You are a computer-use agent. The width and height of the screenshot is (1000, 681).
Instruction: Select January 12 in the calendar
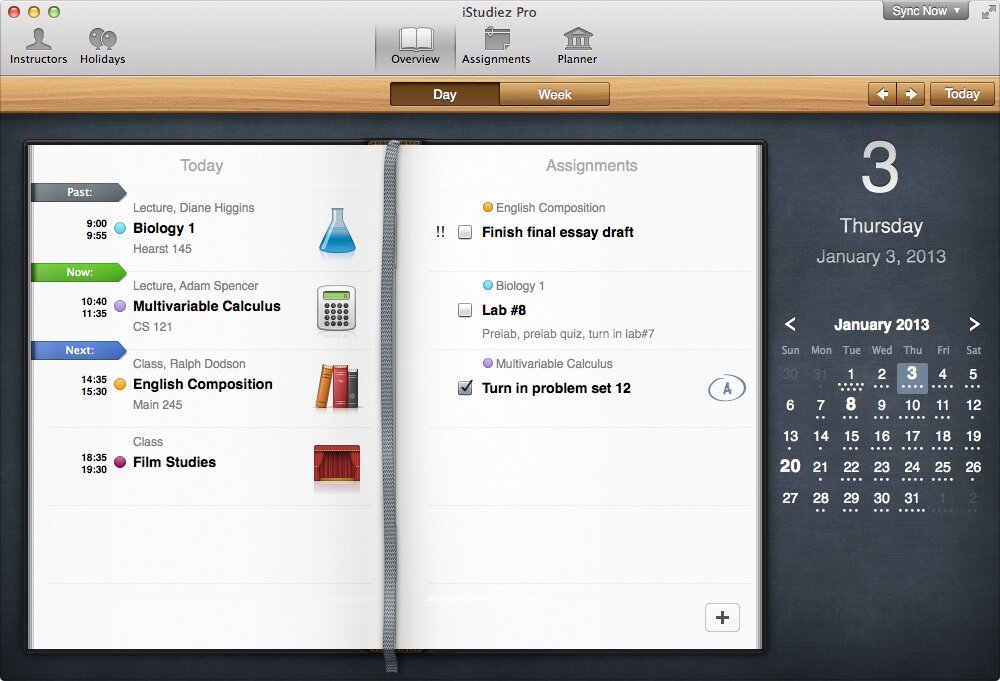coord(973,405)
